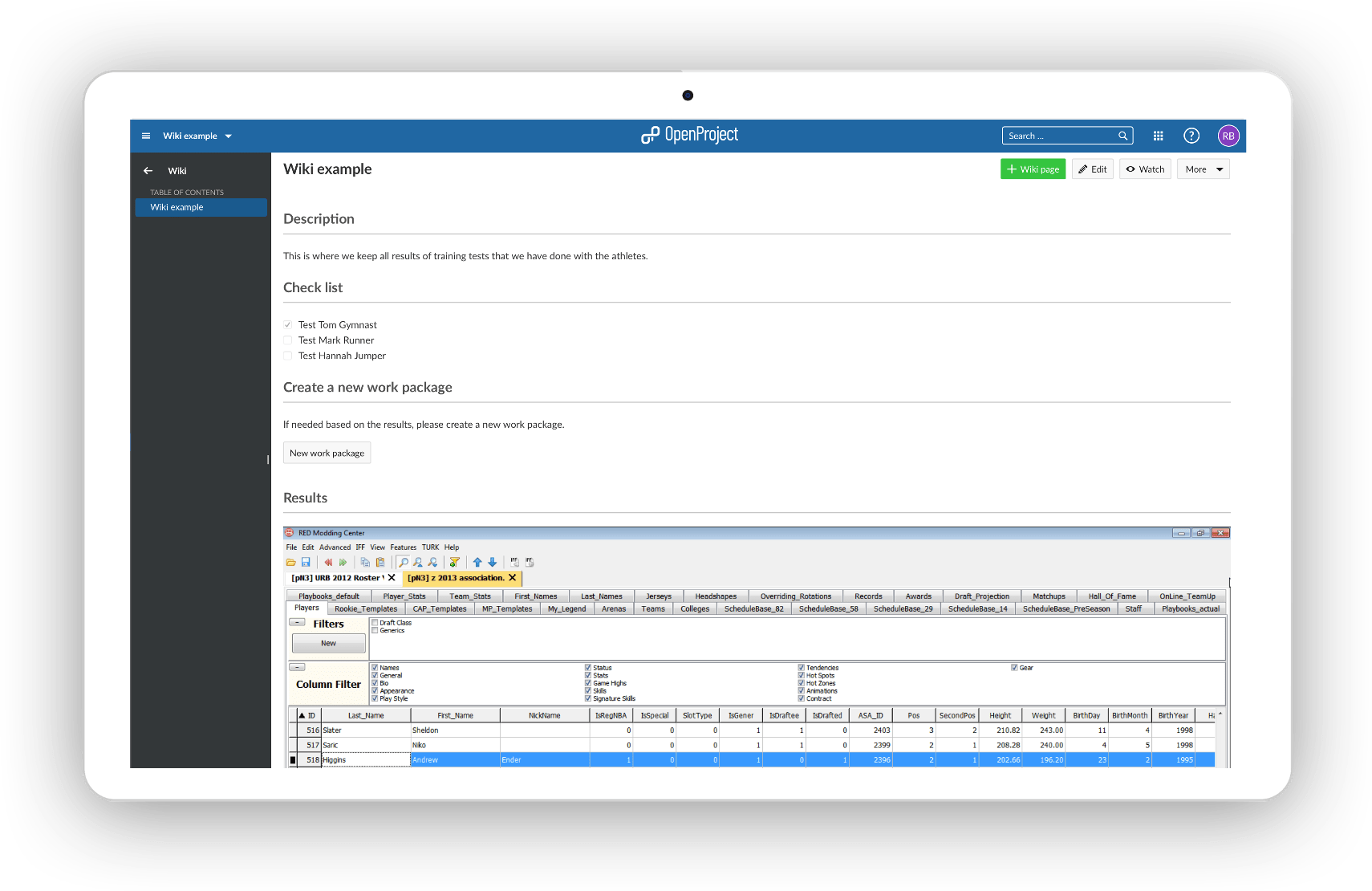Click the OpenProject logo
1372x891 pixels.
pyautogui.click(x=689, y=135)
